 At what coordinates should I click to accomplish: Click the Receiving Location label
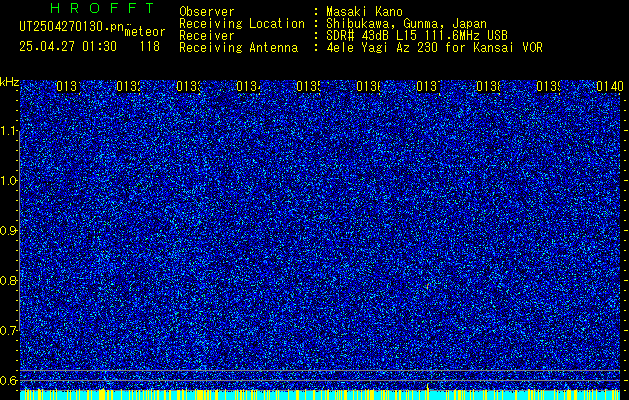click(242, 24)
